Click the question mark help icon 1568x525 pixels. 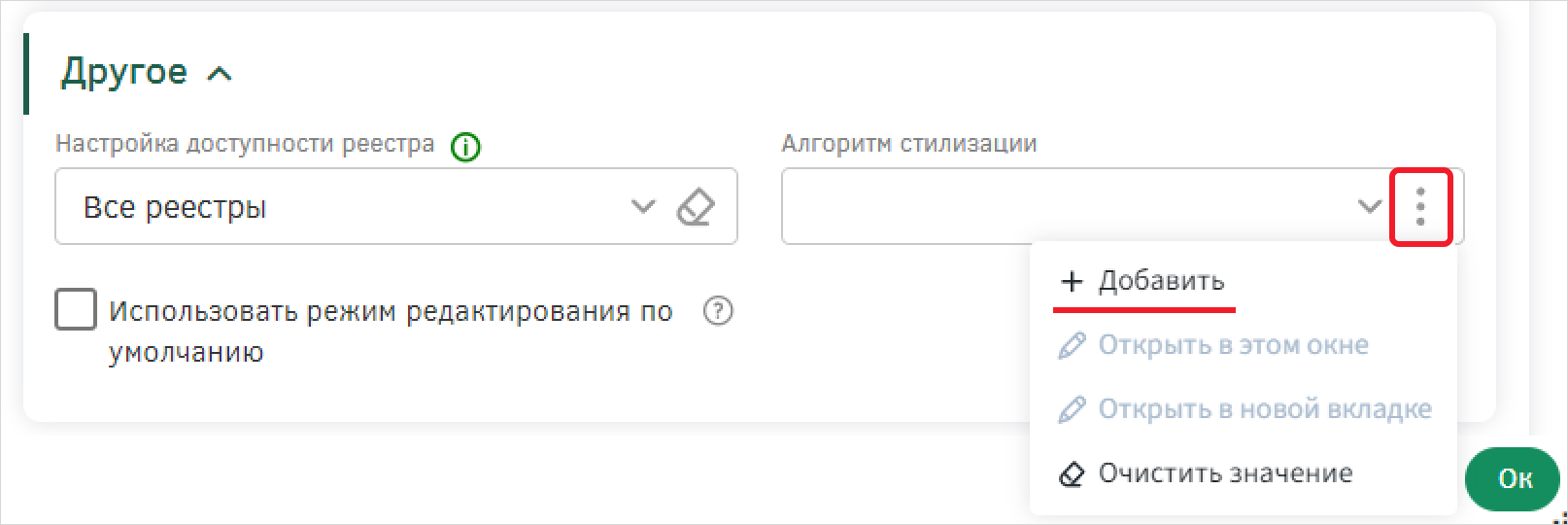pyautogui.click(x=718, y=311)
